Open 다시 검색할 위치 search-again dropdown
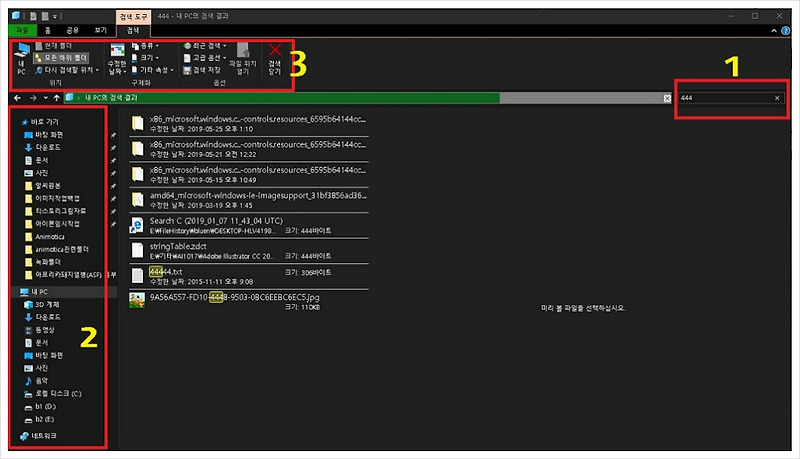Screen dimensions: 800x459 (67, 70)
